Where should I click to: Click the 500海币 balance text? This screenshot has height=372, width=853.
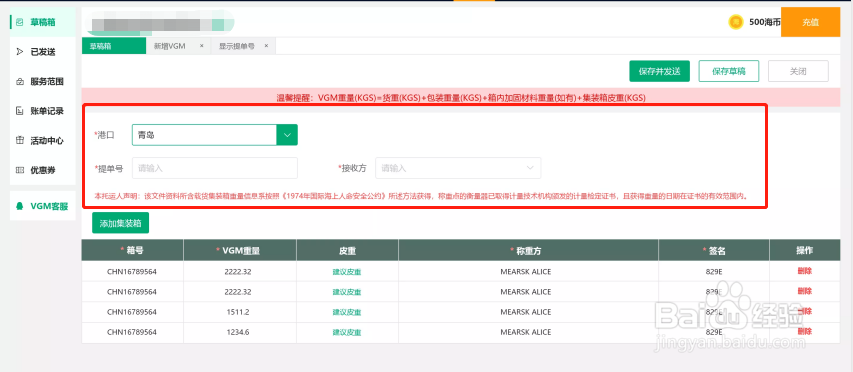765,22
